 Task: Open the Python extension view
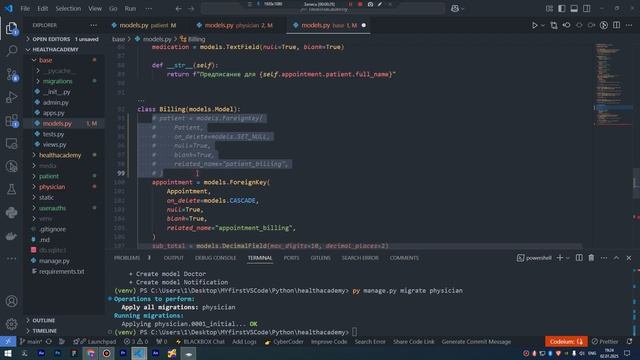pos(11,212)
